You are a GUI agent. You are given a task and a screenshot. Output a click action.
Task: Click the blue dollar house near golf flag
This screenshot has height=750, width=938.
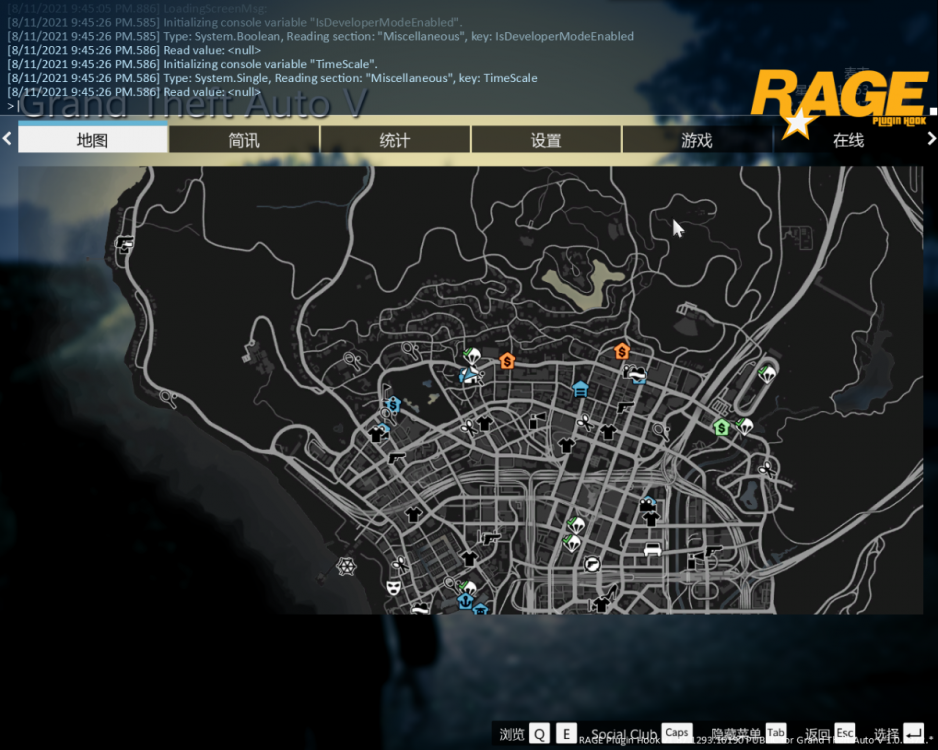coord(393,404)
